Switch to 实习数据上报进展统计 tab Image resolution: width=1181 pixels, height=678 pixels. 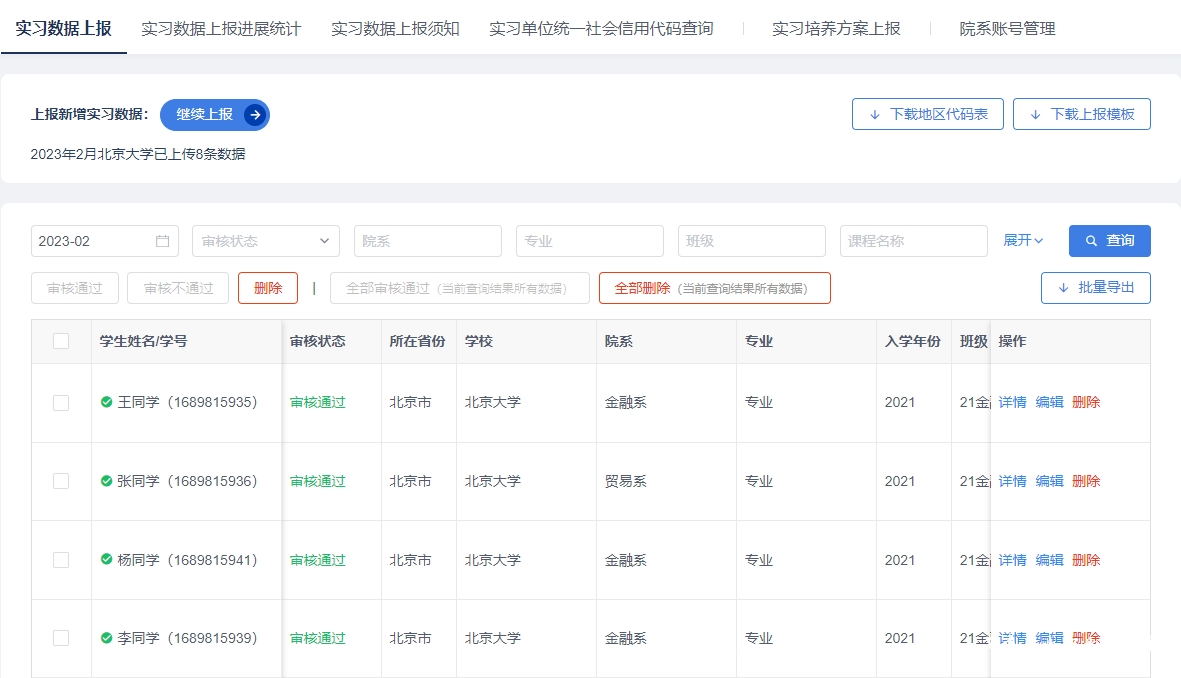click(x=221, y=29)
